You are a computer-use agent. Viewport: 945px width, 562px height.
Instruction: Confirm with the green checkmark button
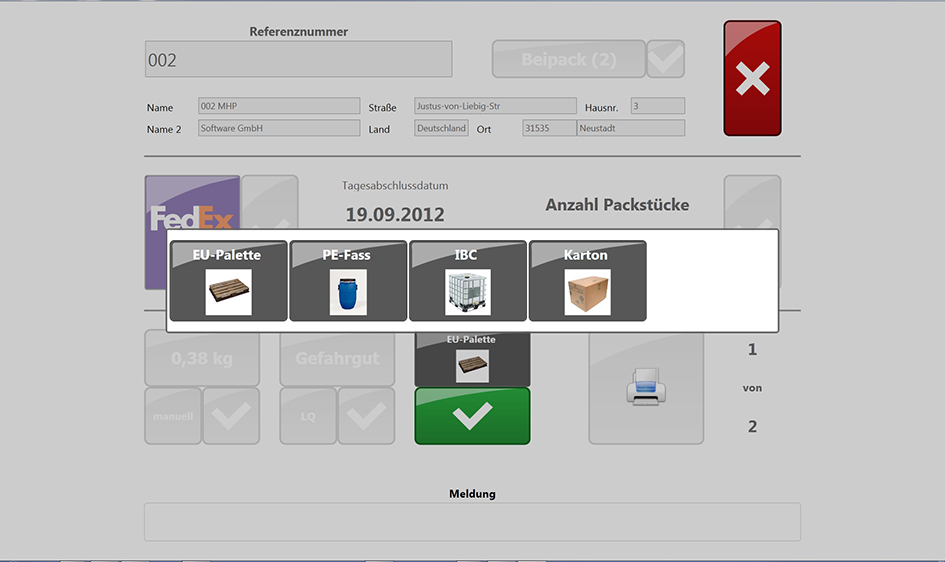(472, 416)
